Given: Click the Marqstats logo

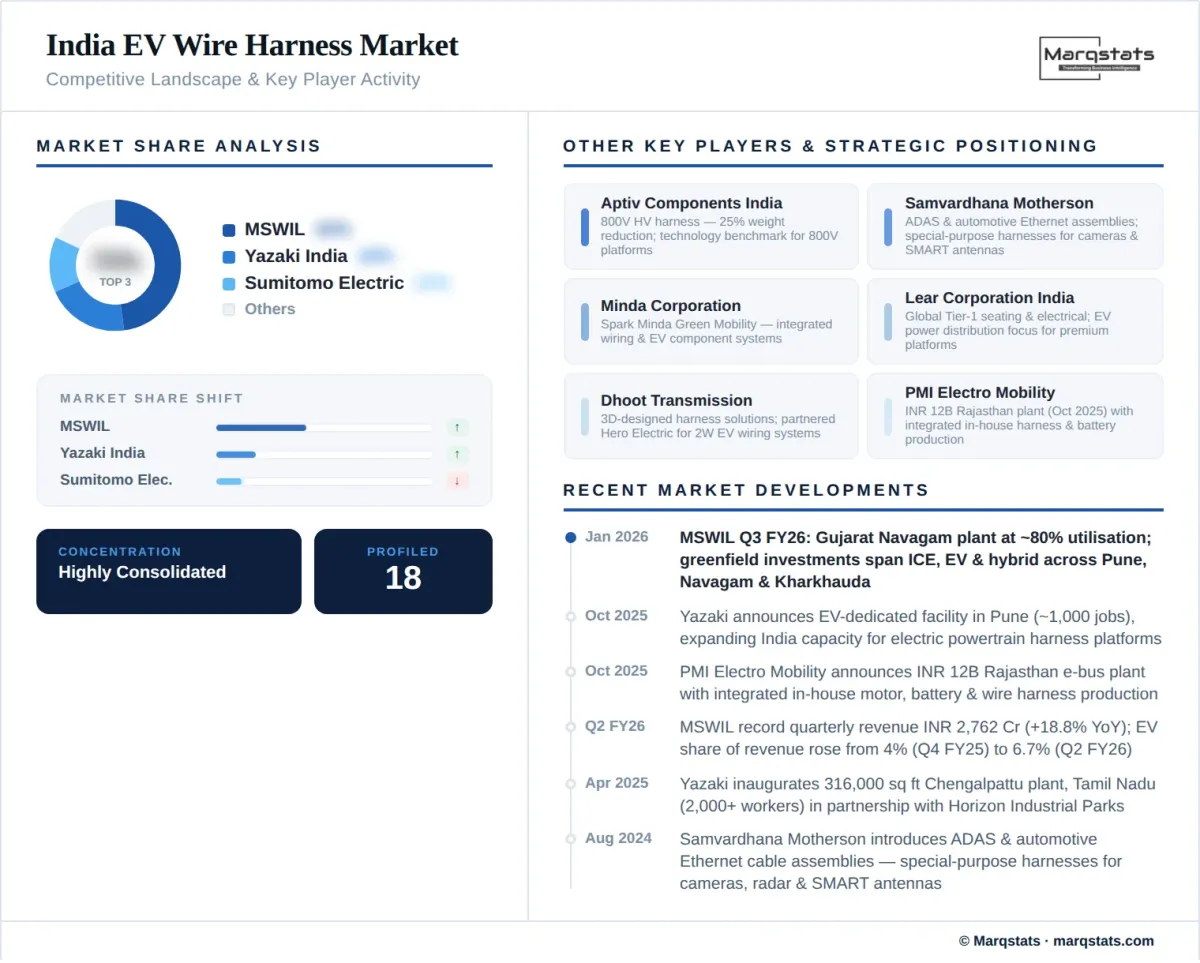Looking at the screenshot, I should tap(1097, 58).
